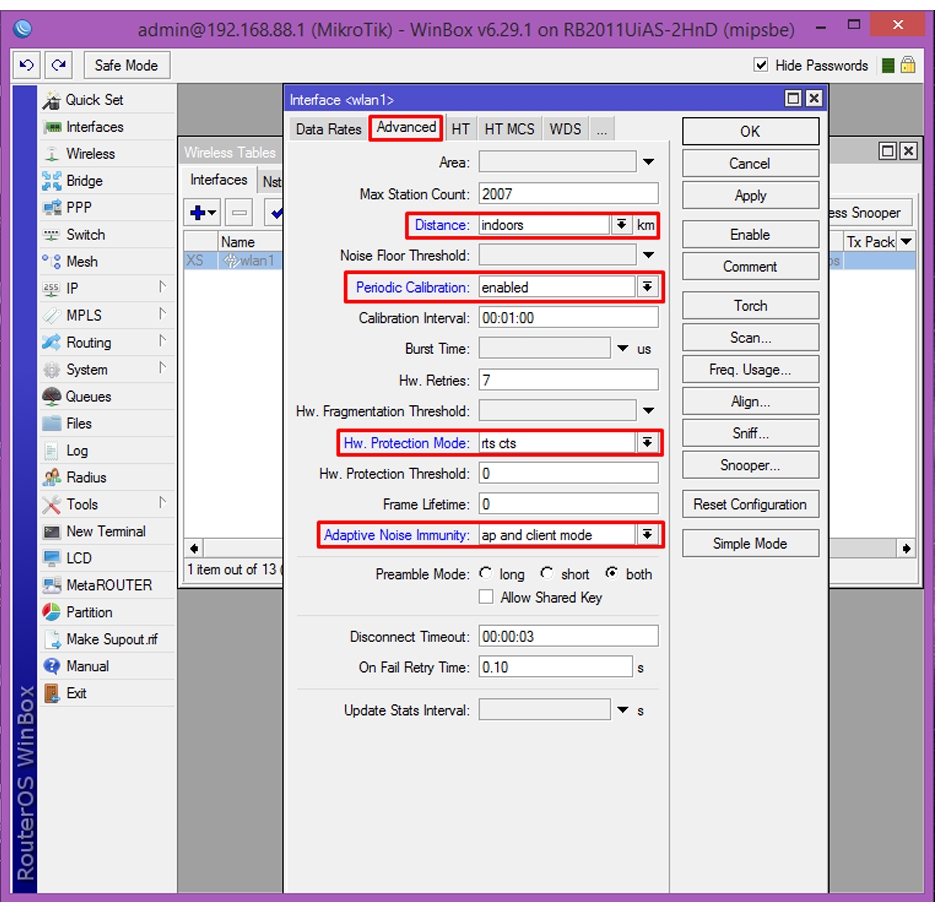
Task: Open the Log viewer
Action: coord(77,451)
